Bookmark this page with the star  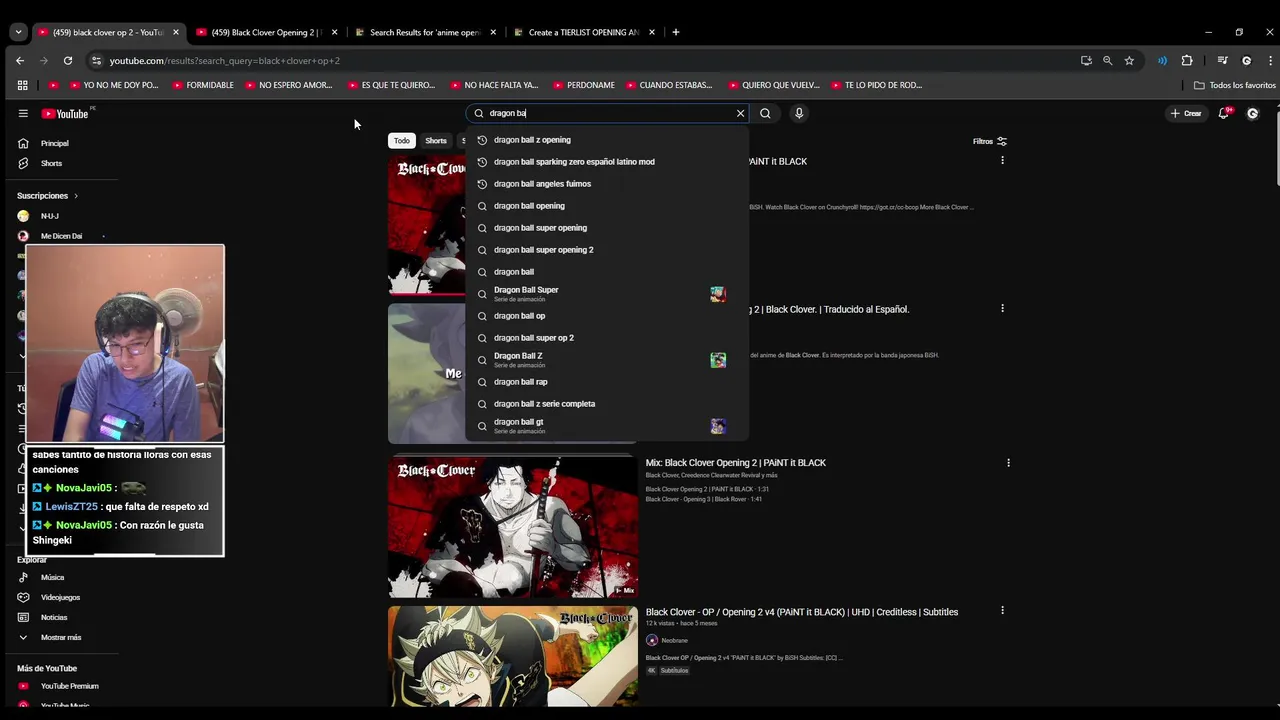[1129, 60]
